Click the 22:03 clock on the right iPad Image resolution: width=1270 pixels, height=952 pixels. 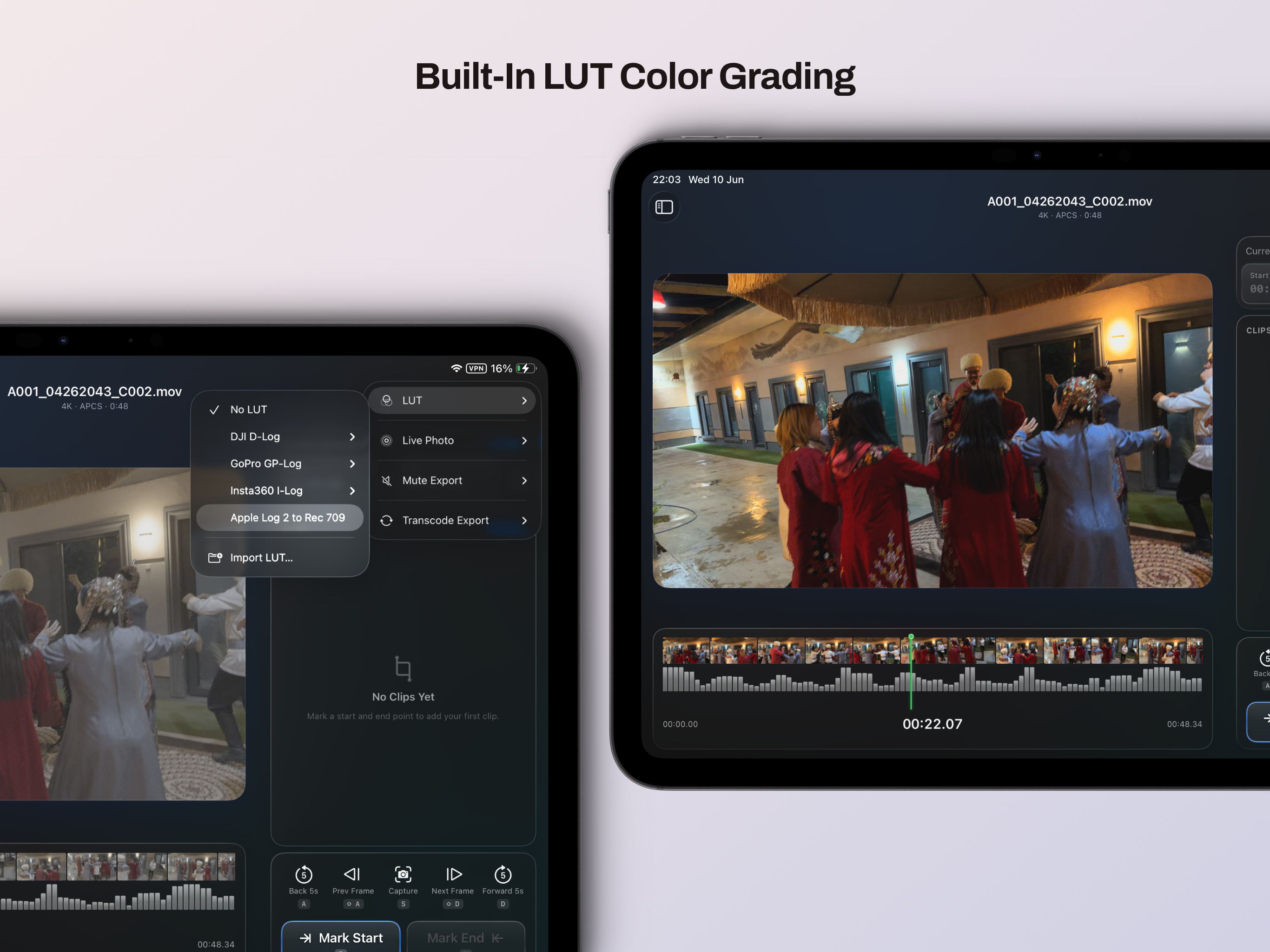point(667,180)
